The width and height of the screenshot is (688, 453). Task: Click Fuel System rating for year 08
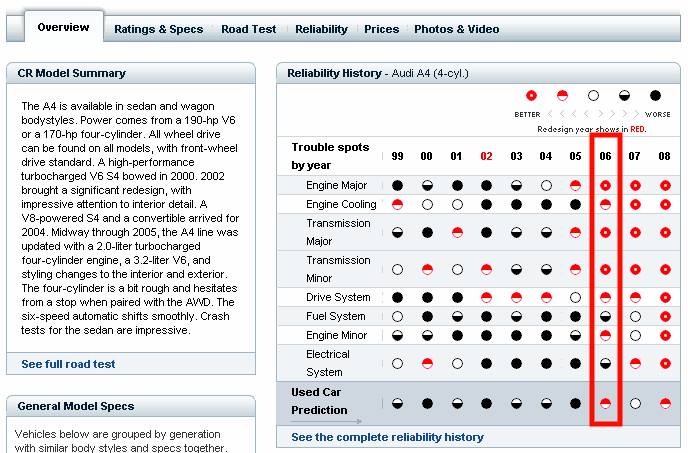(x=665, y=316)
